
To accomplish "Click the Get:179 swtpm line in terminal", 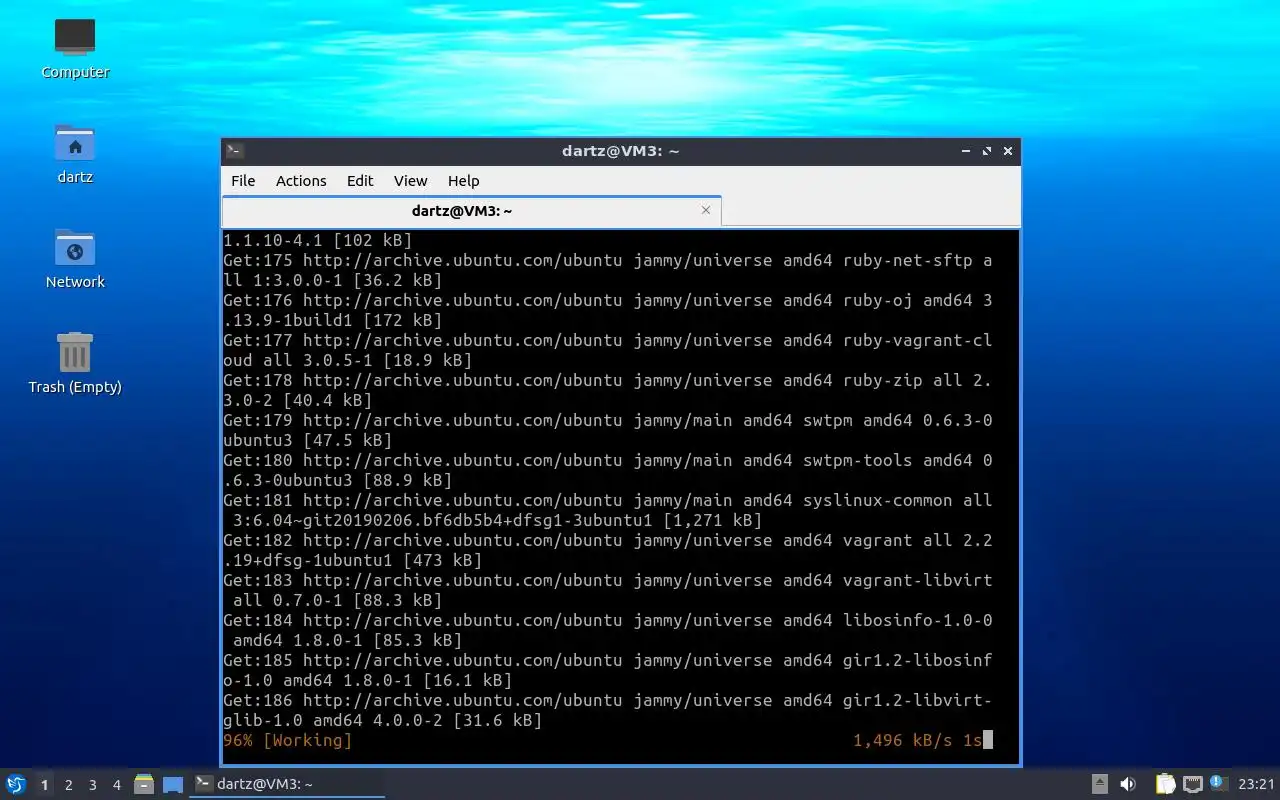I will [607, 430].
